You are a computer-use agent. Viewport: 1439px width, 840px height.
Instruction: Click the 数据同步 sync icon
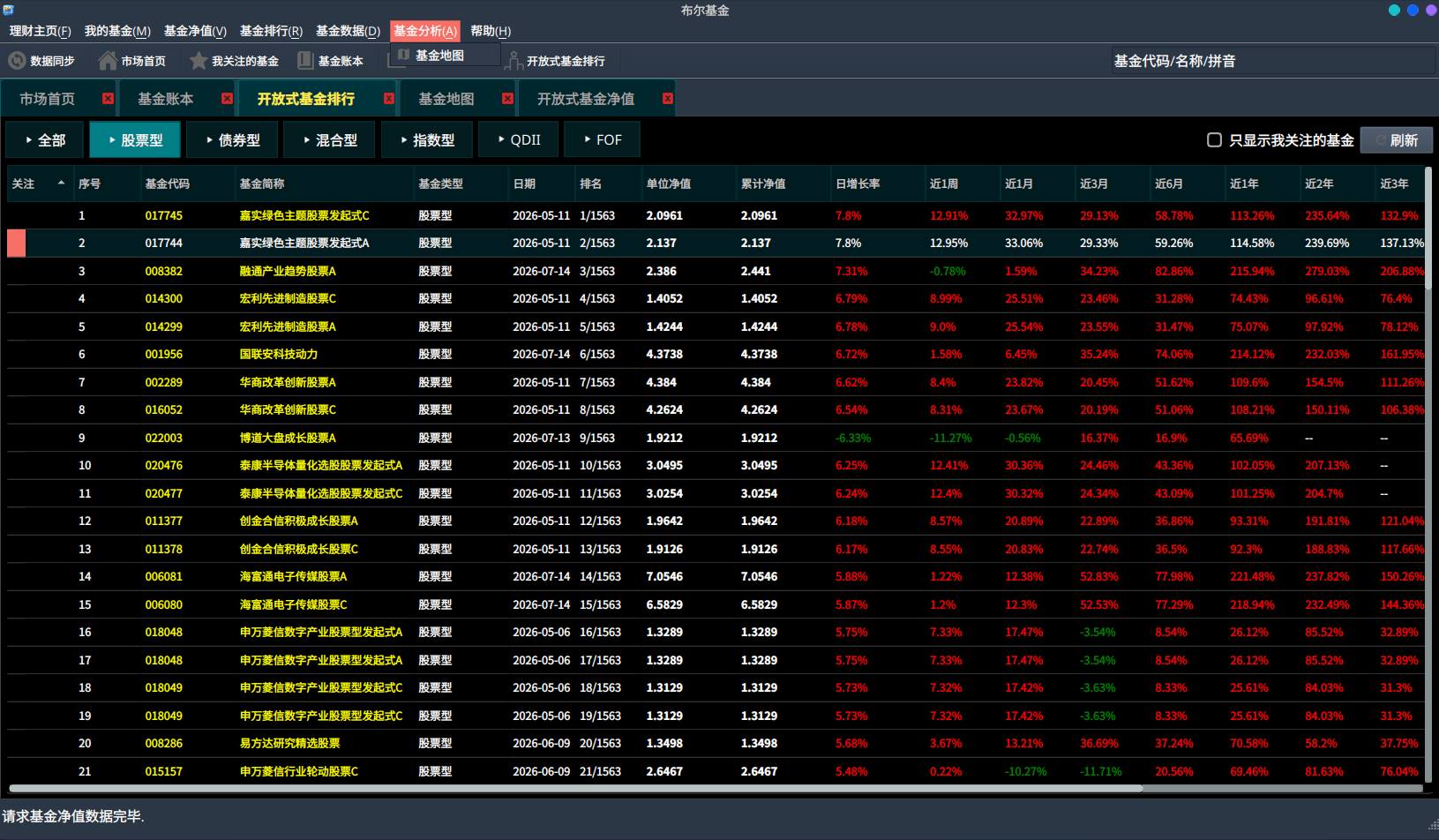17,61
